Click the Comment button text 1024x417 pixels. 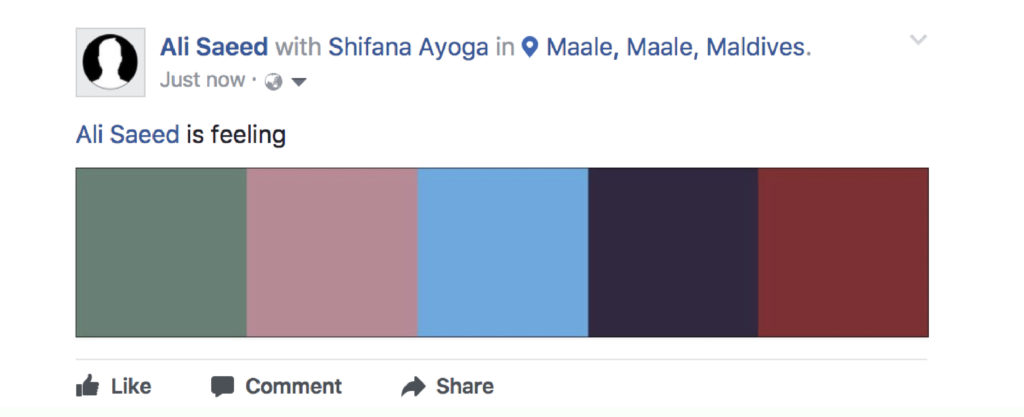click(x=294, y=386)
